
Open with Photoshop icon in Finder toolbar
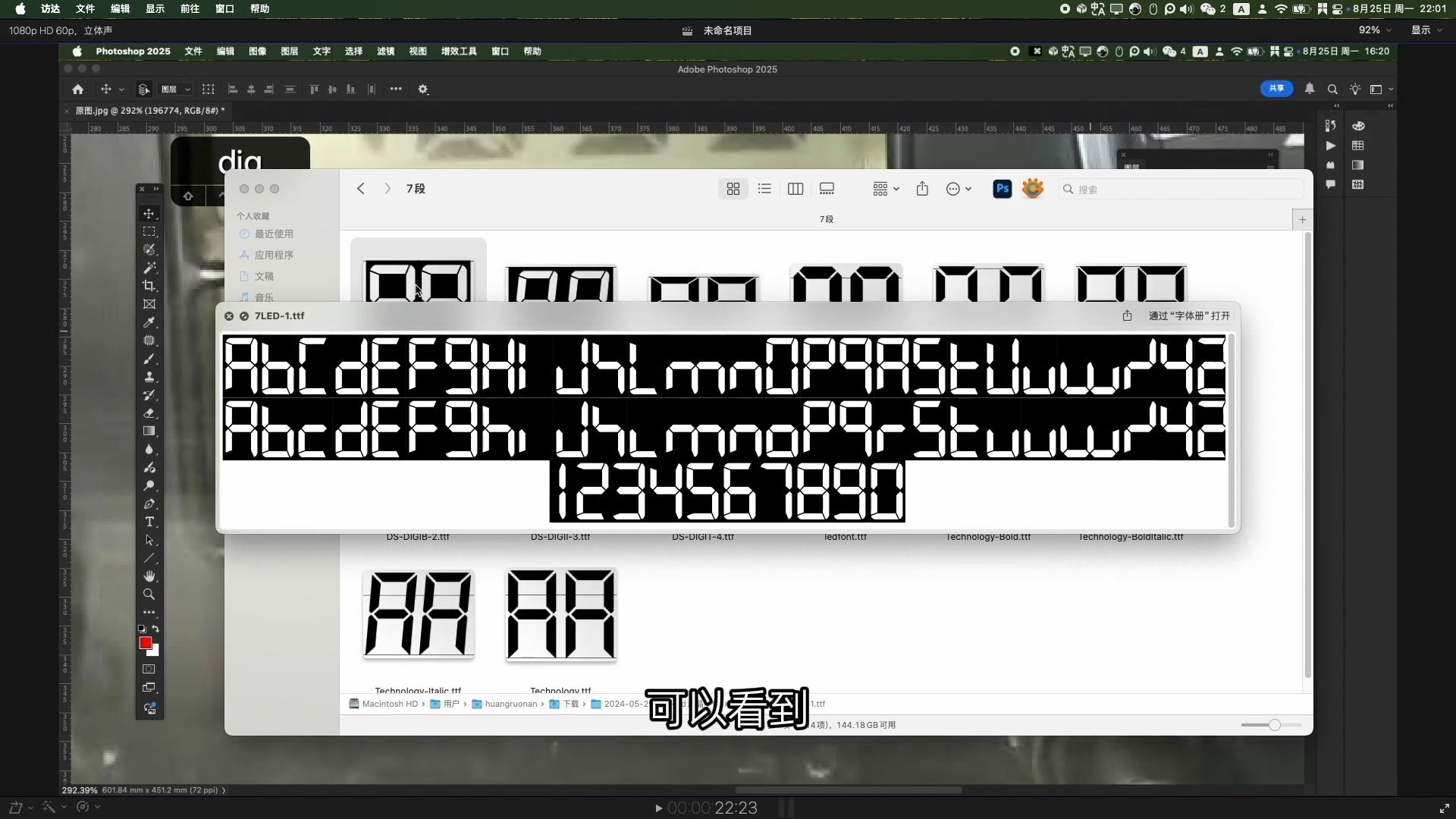1002,189
